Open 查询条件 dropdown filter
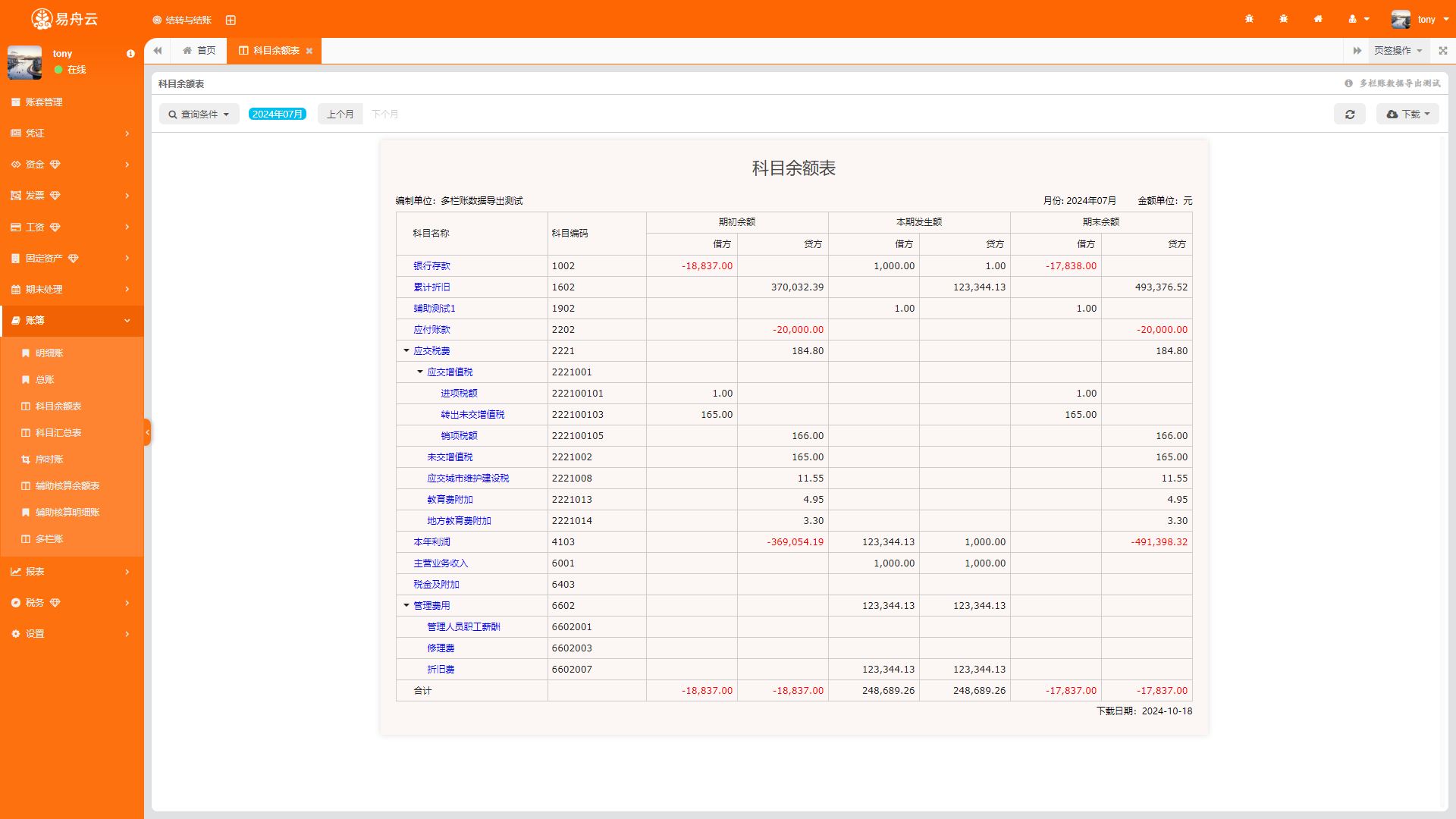Viewport: 1456px width, 819px height. (197, 114)
